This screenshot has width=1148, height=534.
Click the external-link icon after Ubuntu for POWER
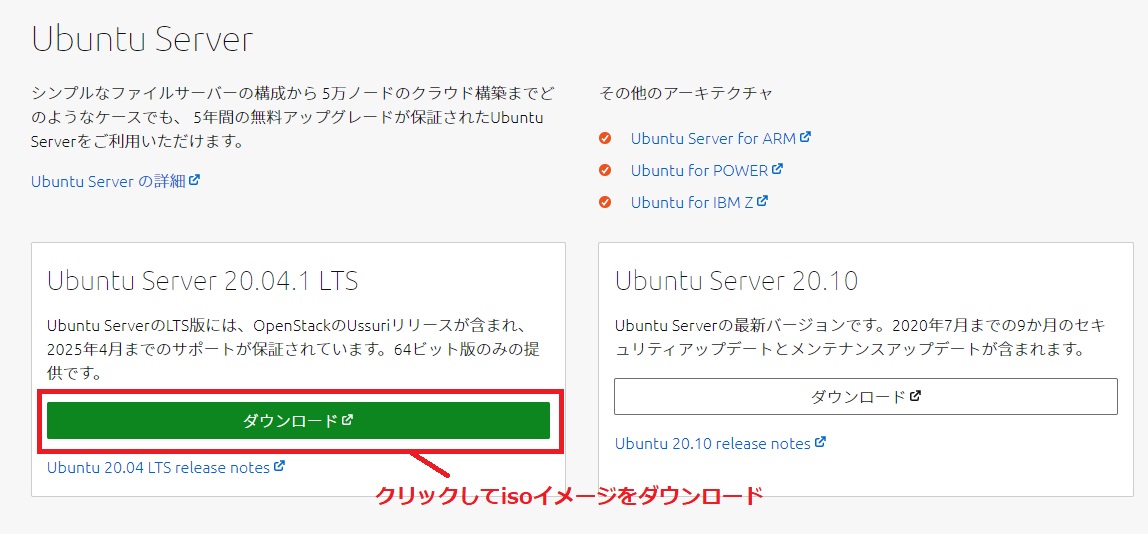(778, 168)
